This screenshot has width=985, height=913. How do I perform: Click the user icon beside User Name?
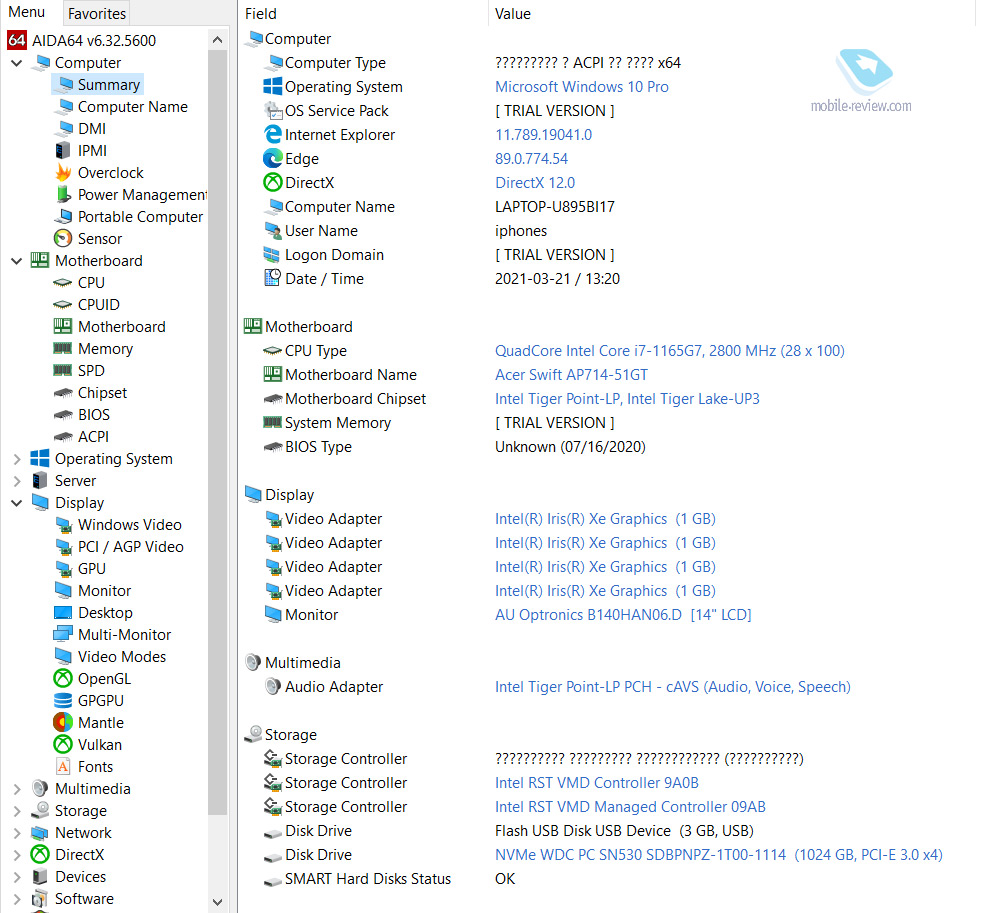(273, 231)
